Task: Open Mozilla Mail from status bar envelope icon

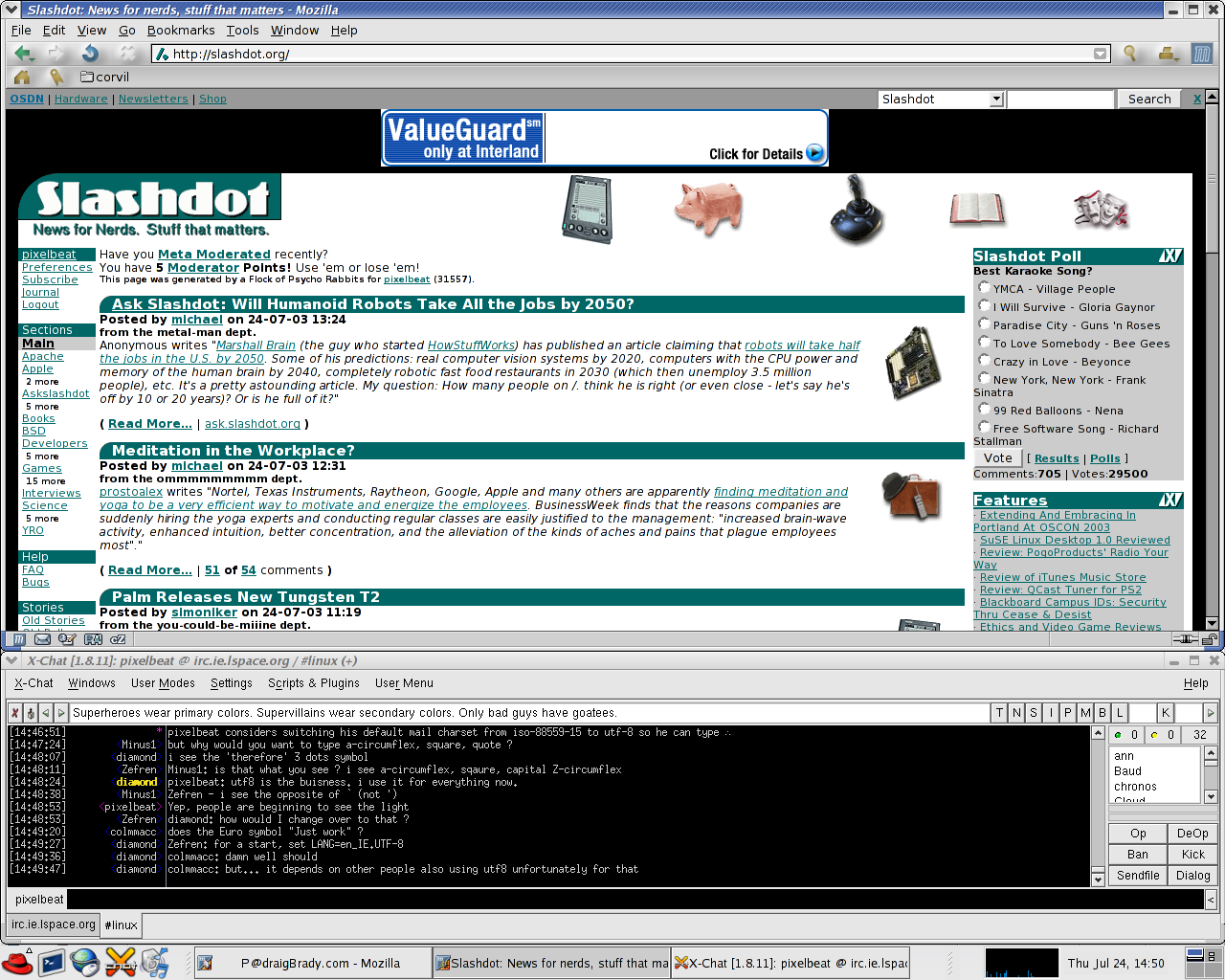Action: pos(43,638)
